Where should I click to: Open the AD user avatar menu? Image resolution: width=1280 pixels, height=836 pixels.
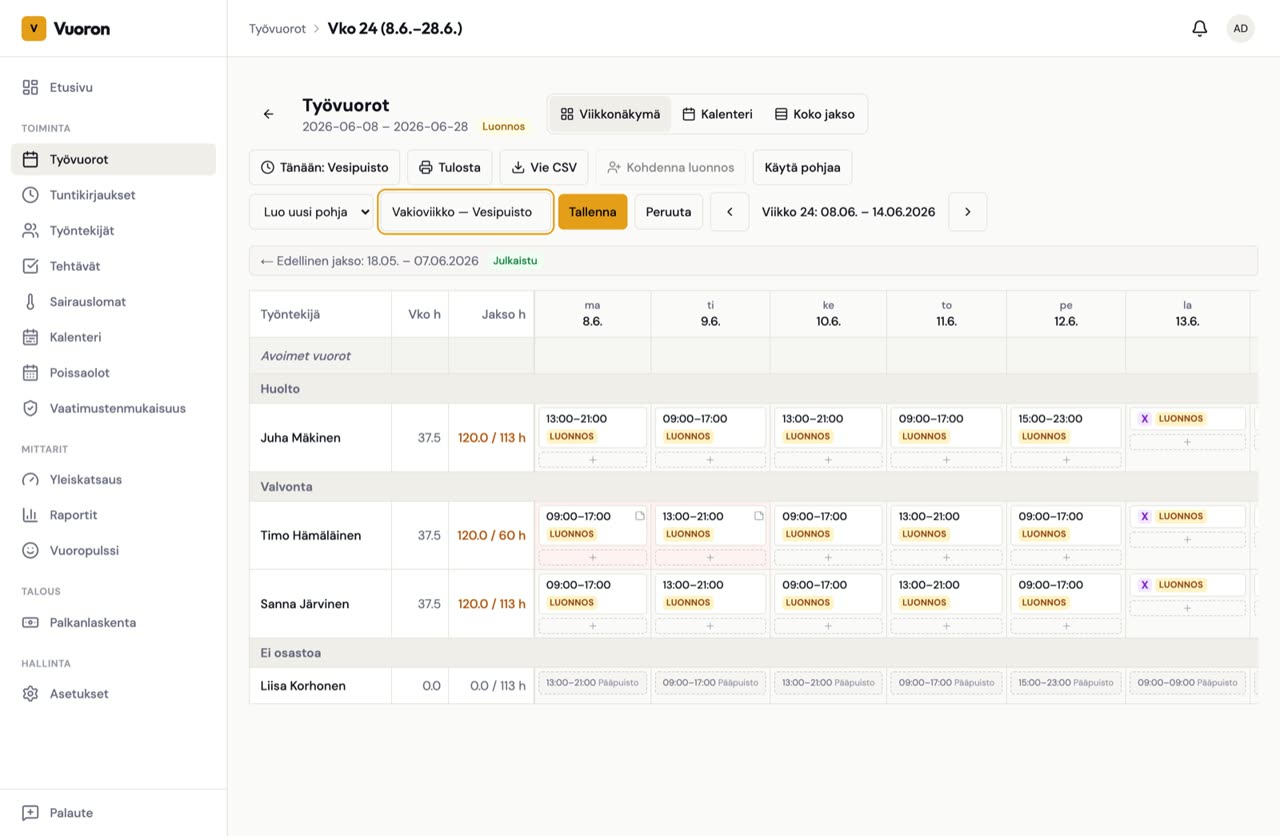click(x=1240, y=29)
